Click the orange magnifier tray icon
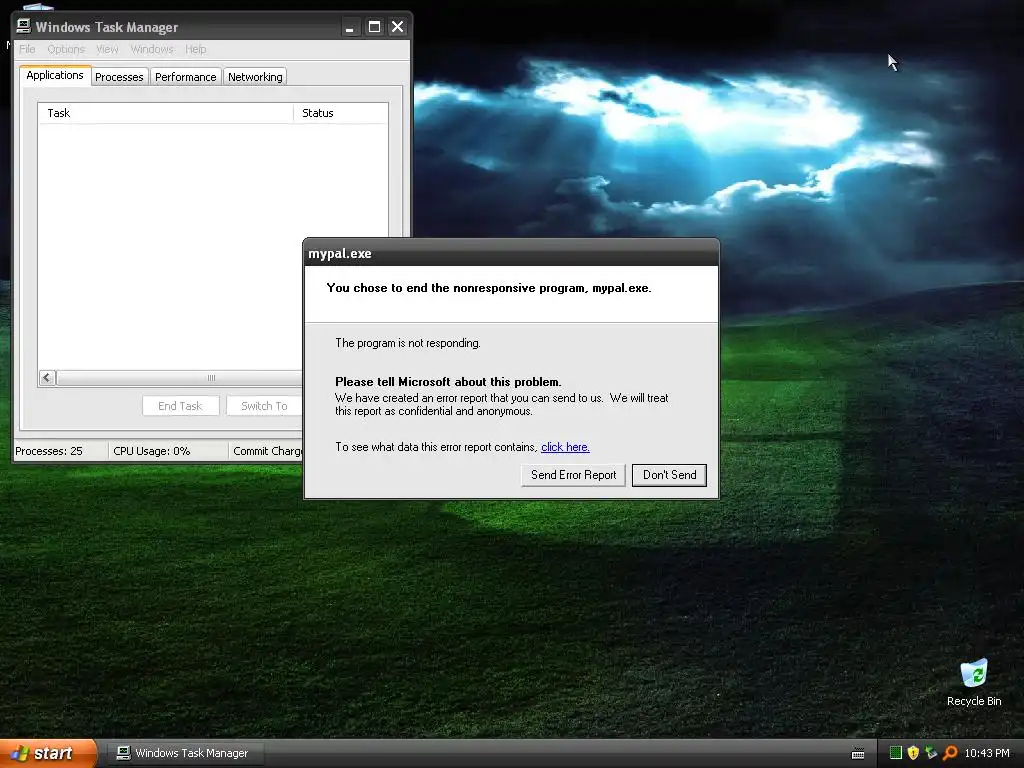Viewport: 1024px width, 768px height. (950, 753)
